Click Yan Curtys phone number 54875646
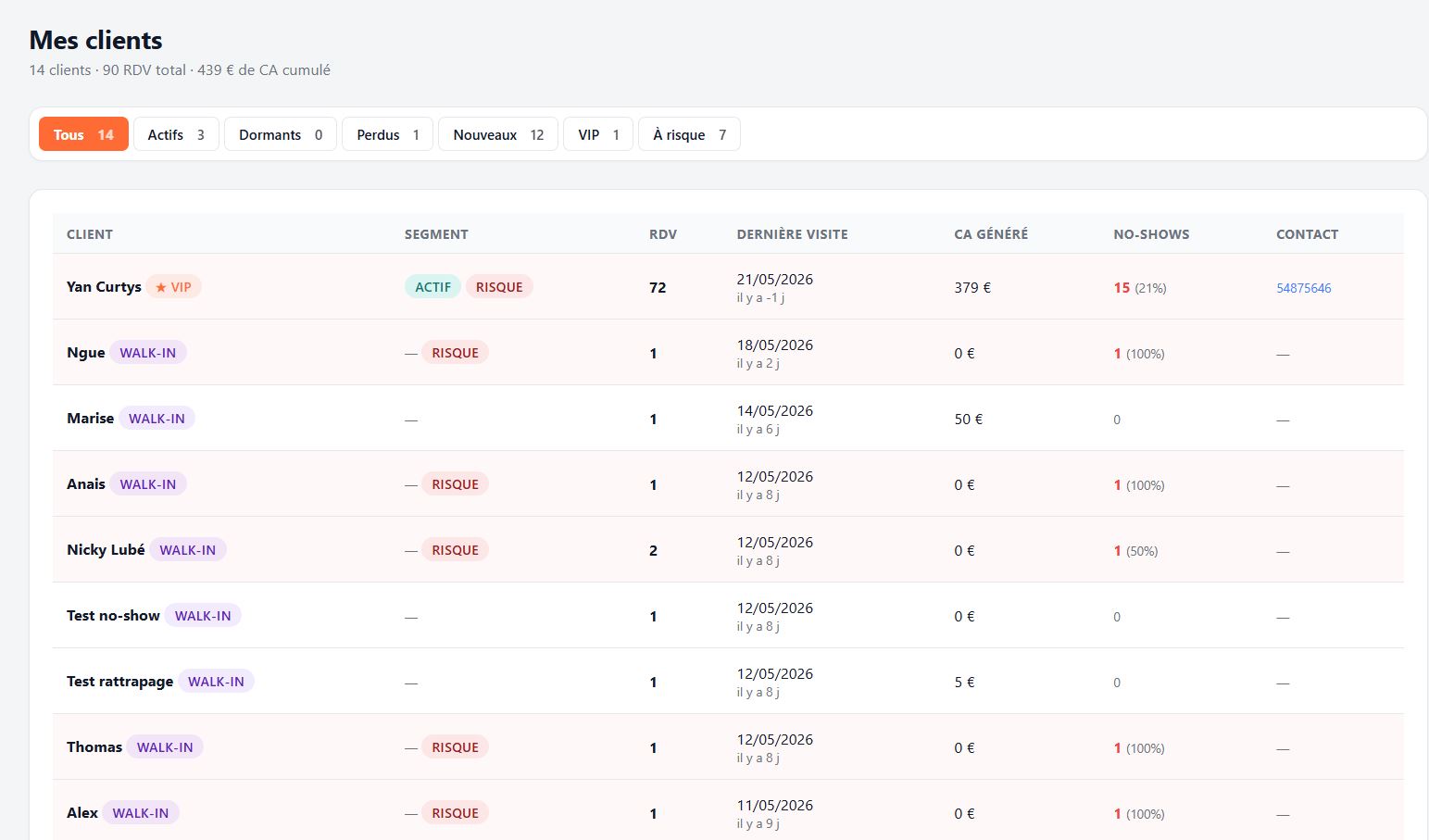This screenshot has height=840, width=1429. (1303, 288)
